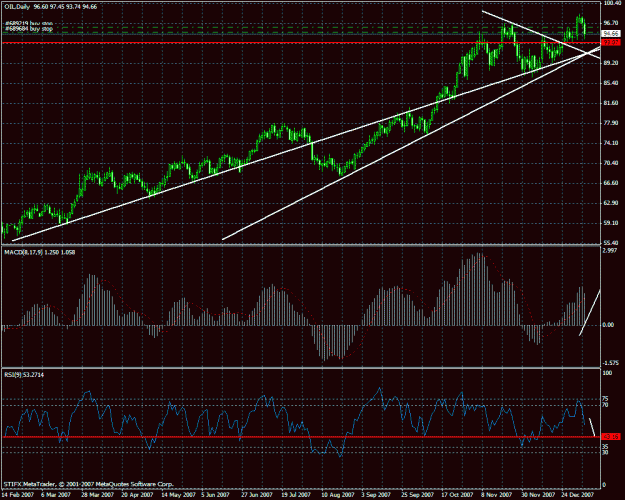The height and width of the screenshot is (500, 625).
Task: Click the 30 Nov 2007 date label
Action: [538, 494]
